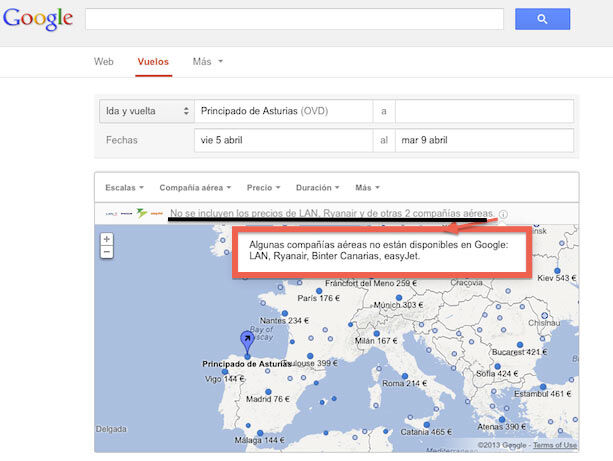
Task: Open the return date mar 9 abril
Action: tap(484, 140)
